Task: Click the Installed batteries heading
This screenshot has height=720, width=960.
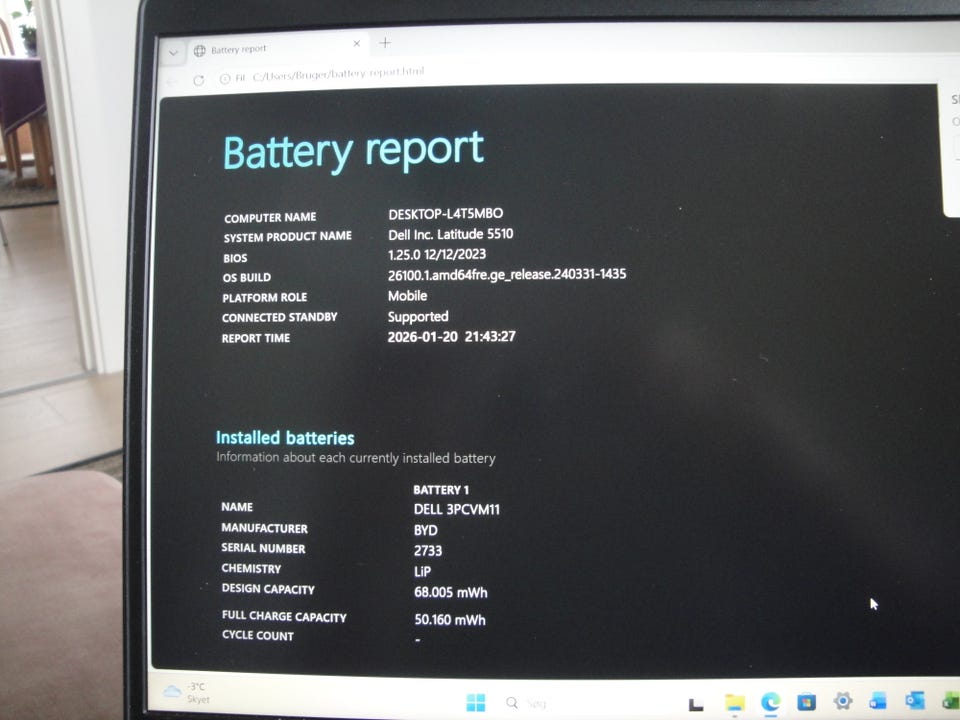Action: [285, 438]
